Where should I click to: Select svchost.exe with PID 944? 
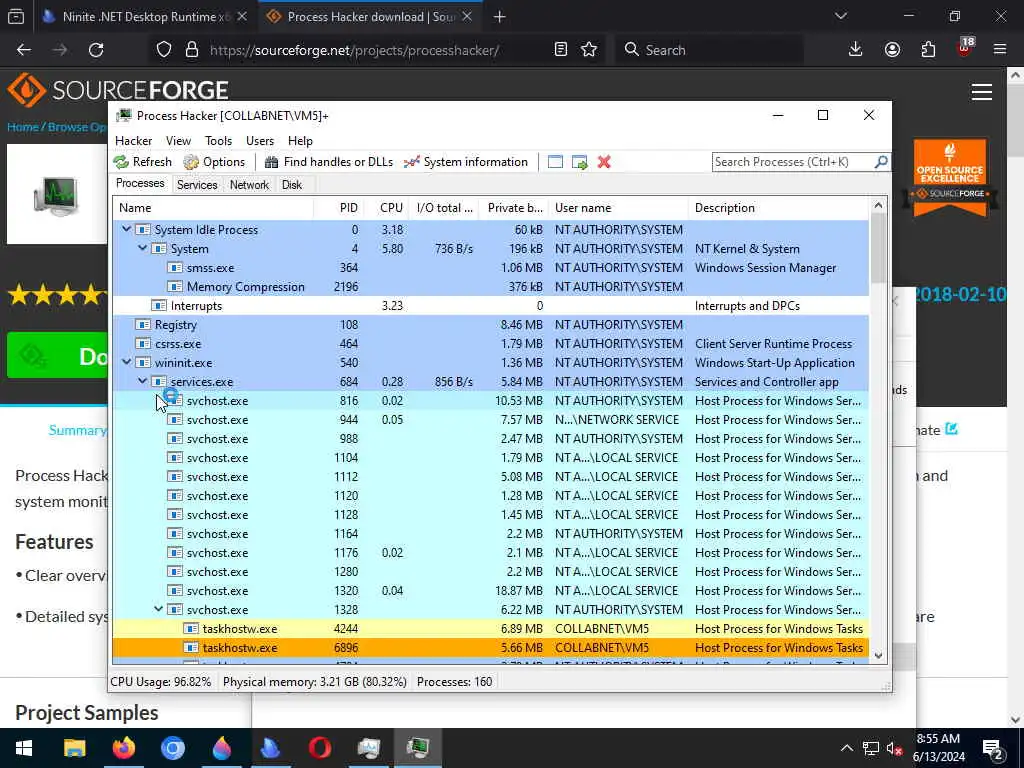[490, 419]
